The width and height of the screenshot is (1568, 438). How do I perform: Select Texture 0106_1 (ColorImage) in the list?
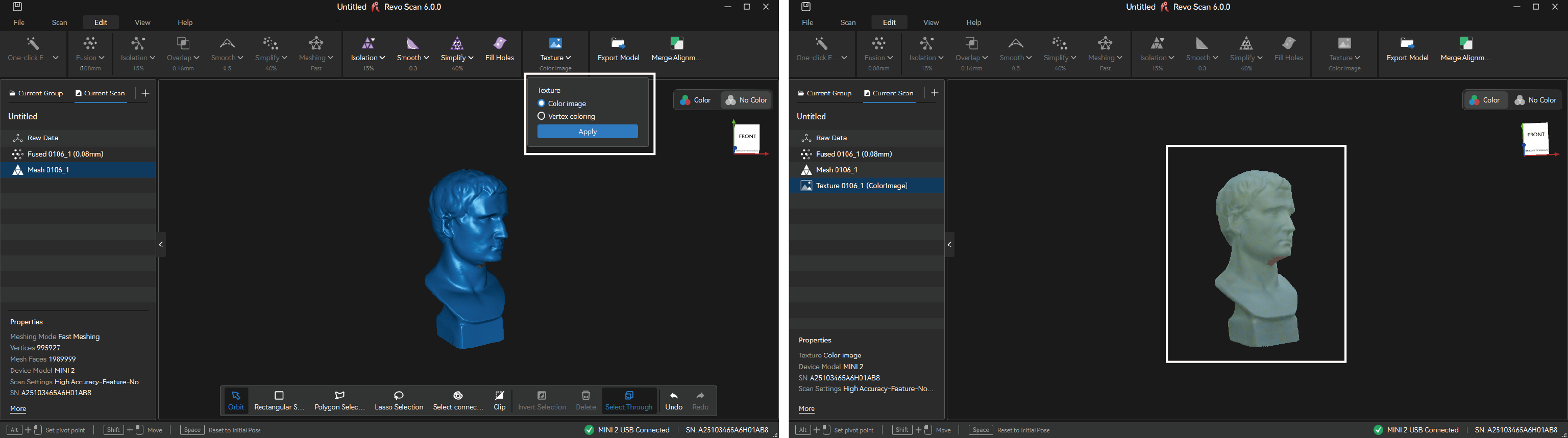click(x=861, y=186)
